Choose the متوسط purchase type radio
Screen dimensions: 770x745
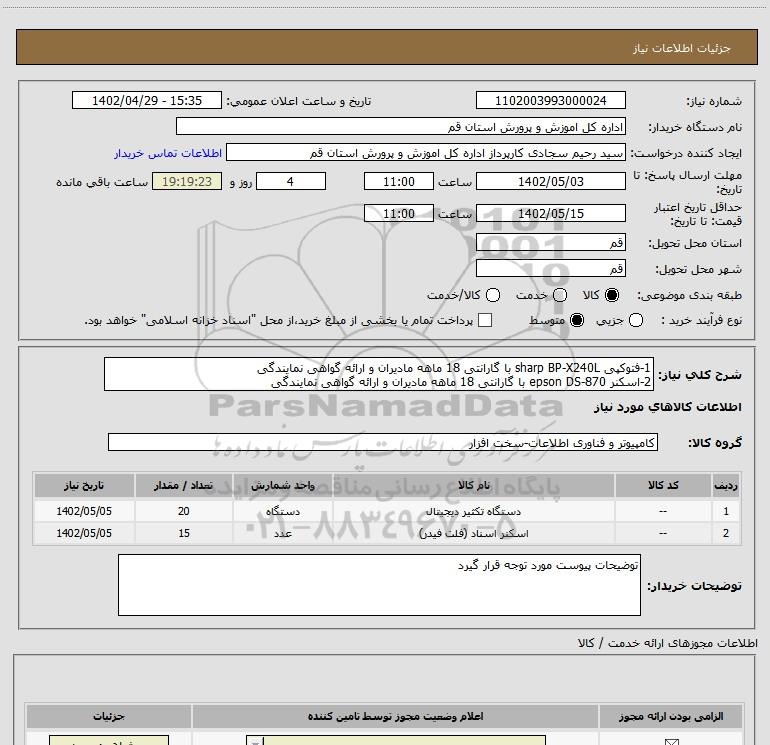point(577,320)
